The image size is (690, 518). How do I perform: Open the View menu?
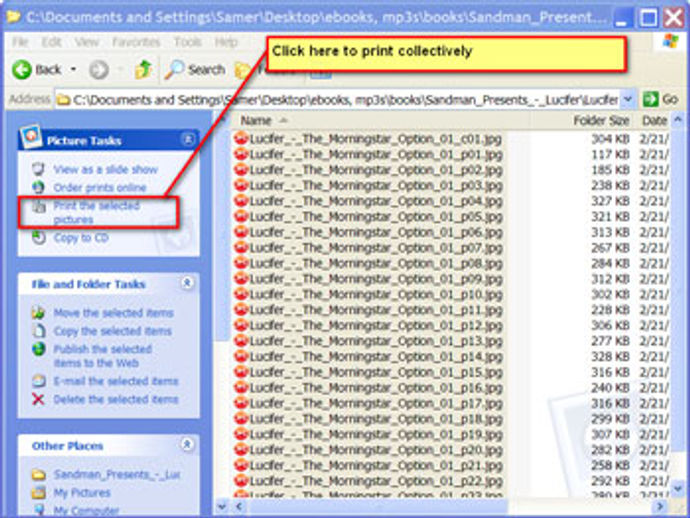click(x=87, y=42)
